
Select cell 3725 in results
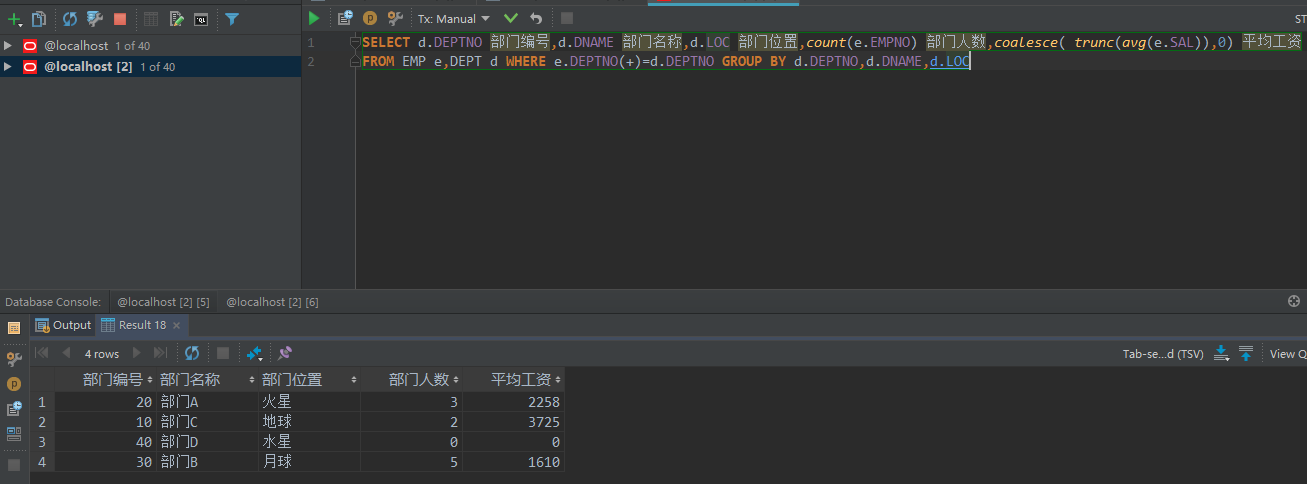(x=514, y=422)
